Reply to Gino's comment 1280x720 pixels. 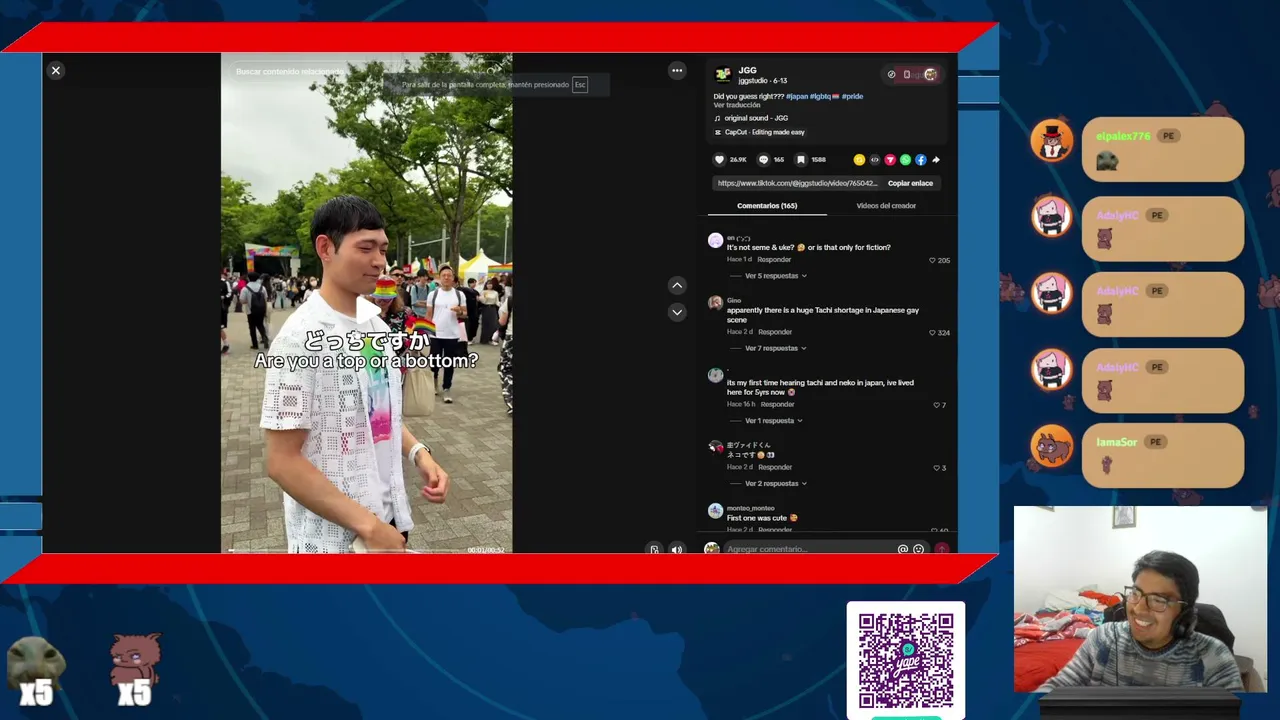775,332
